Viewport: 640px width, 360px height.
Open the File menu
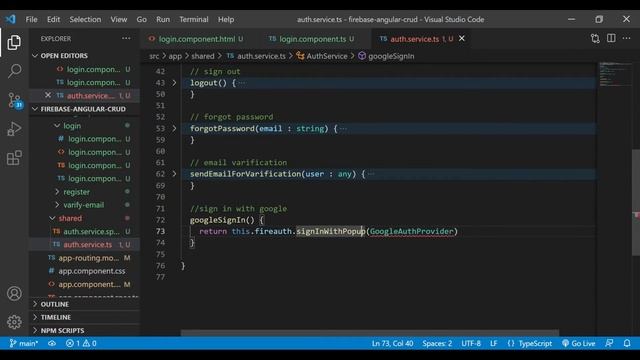click(x=31, y=19)
